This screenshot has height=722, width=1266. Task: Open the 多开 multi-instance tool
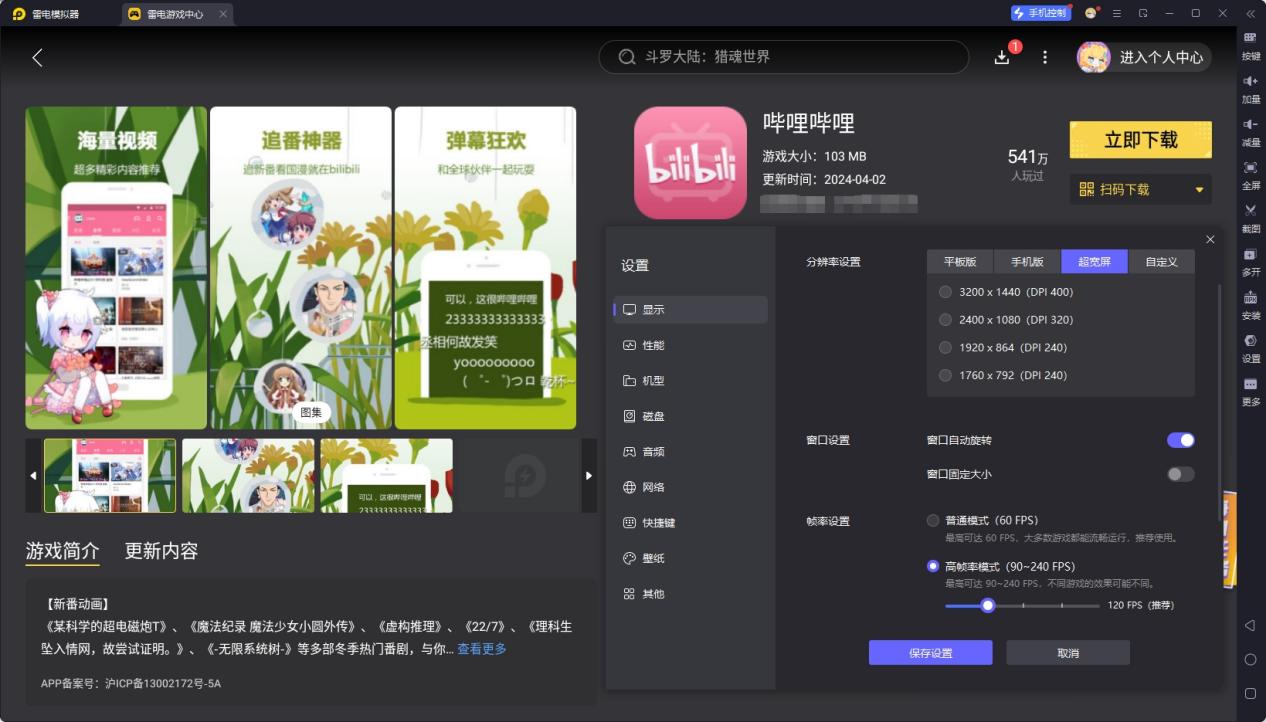(1250, 260)
